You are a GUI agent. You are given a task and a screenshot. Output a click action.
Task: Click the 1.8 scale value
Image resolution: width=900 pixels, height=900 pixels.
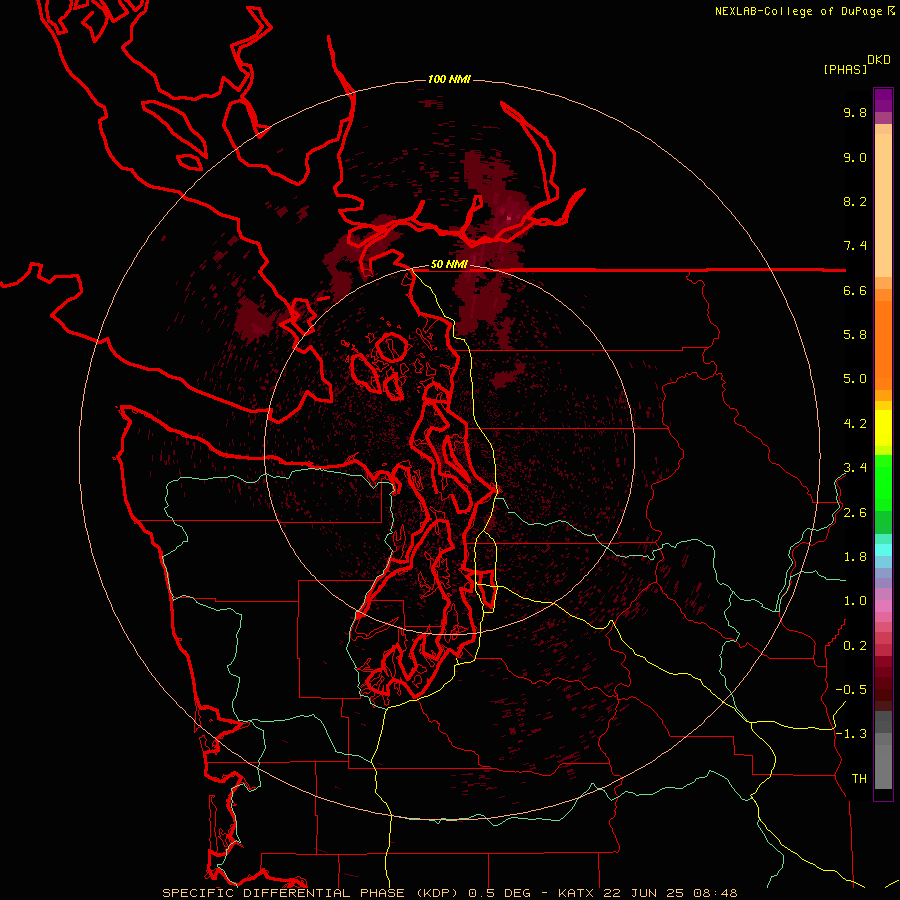click(x=855, y=557)
